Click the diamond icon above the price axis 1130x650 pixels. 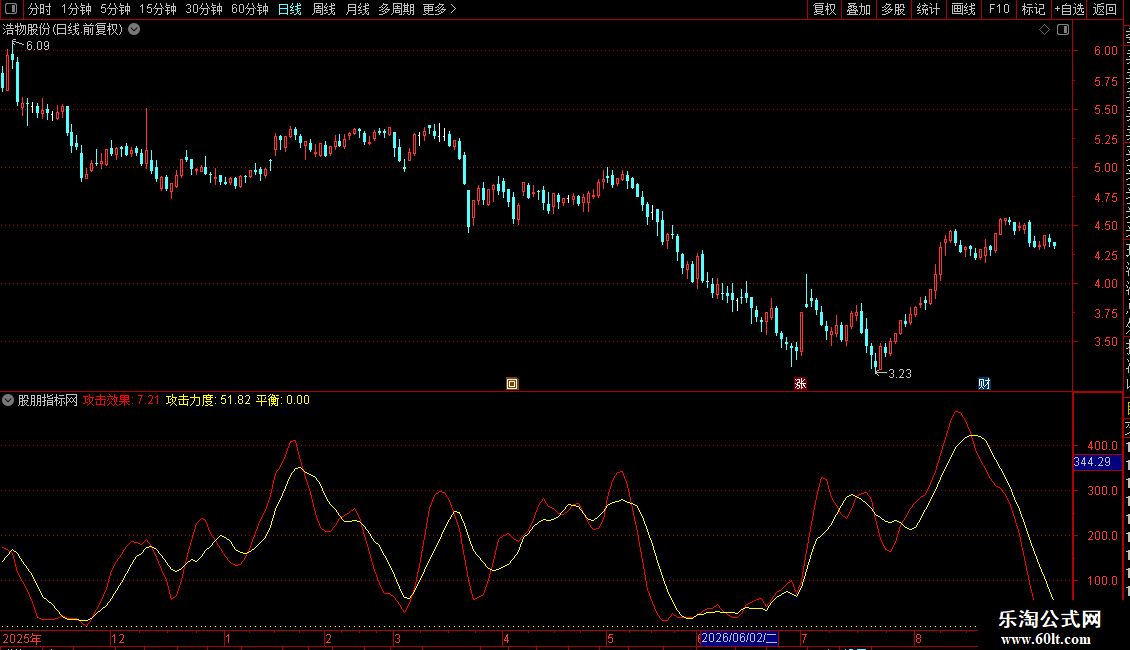tap(1044, 30)
